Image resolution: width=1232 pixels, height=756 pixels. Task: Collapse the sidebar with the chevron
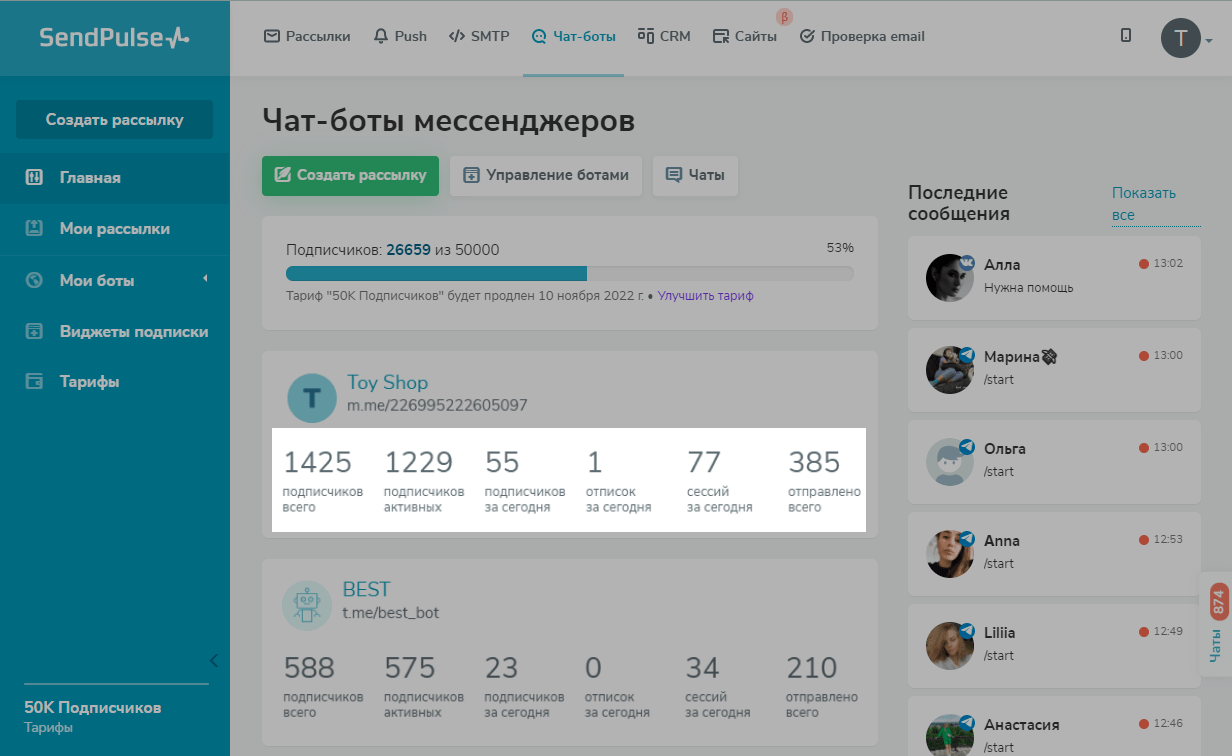[213, 660]
